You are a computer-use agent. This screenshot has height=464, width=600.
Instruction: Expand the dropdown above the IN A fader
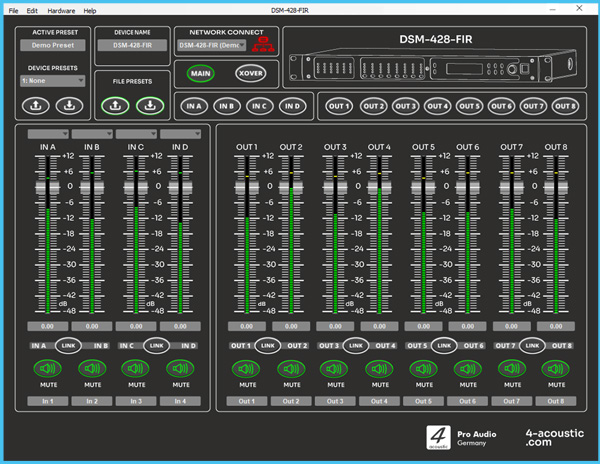tap(48, 134)
